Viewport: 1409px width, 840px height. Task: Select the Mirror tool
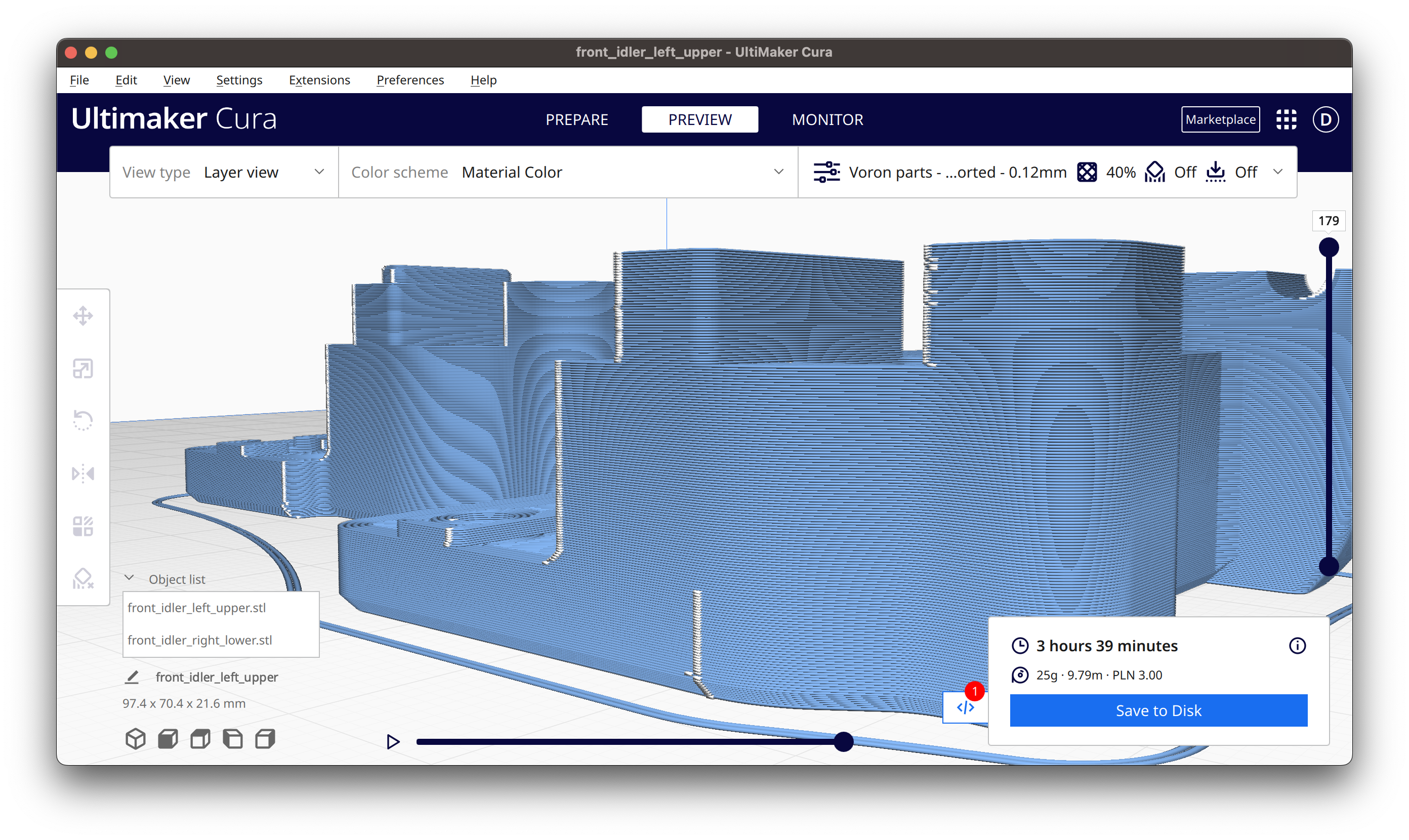(x=84, y=473)
